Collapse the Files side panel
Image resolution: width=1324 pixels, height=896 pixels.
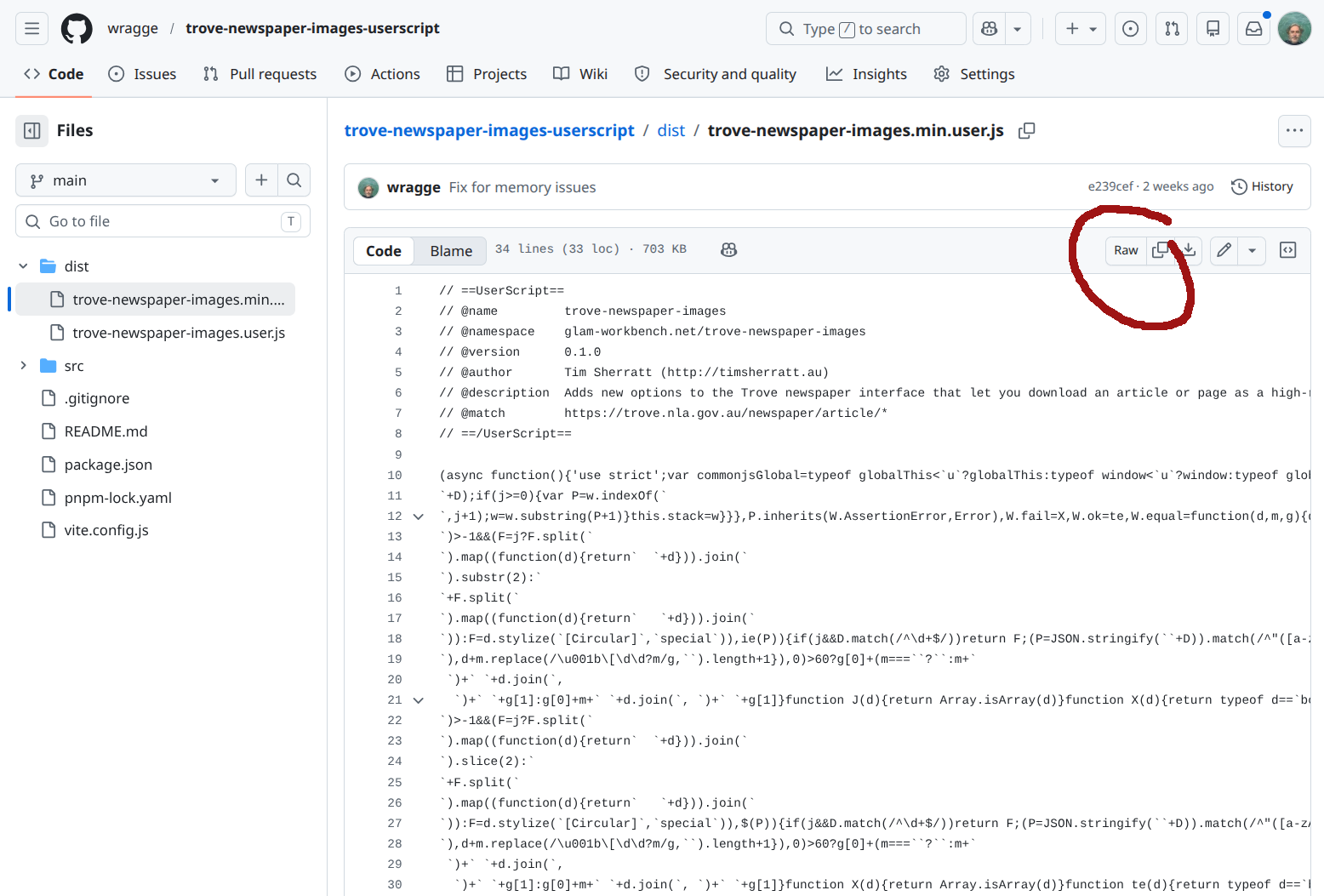[x=31, y=130]
